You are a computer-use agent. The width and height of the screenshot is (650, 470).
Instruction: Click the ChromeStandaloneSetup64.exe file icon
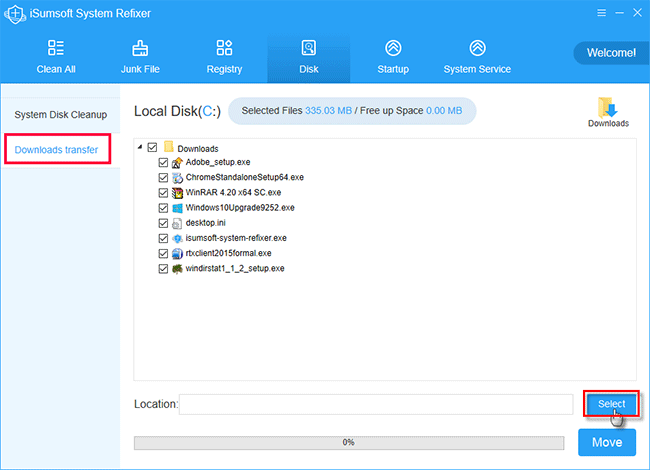(177, 178)
